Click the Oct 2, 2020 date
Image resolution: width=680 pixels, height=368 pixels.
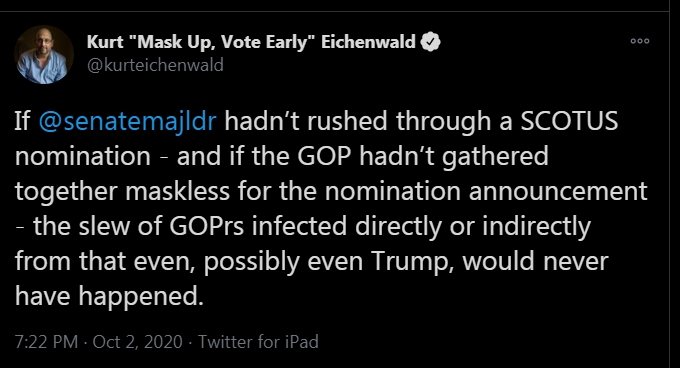(137, 342)
